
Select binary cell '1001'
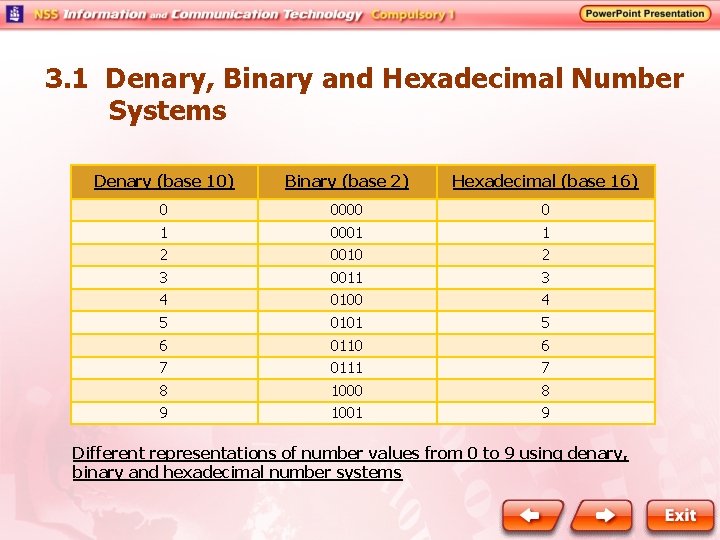tap(347, 413)
